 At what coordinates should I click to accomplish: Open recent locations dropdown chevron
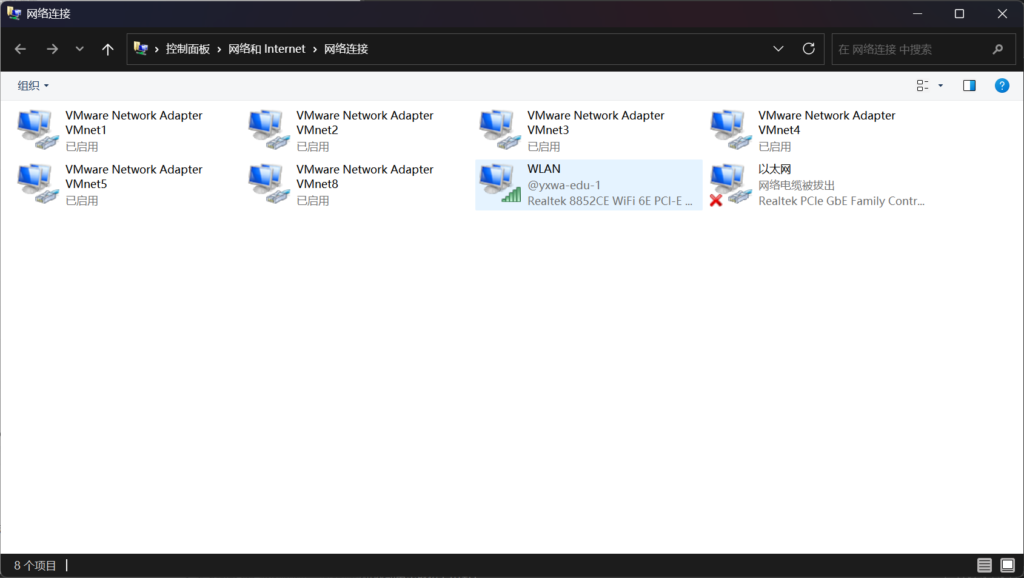point(80,49)
